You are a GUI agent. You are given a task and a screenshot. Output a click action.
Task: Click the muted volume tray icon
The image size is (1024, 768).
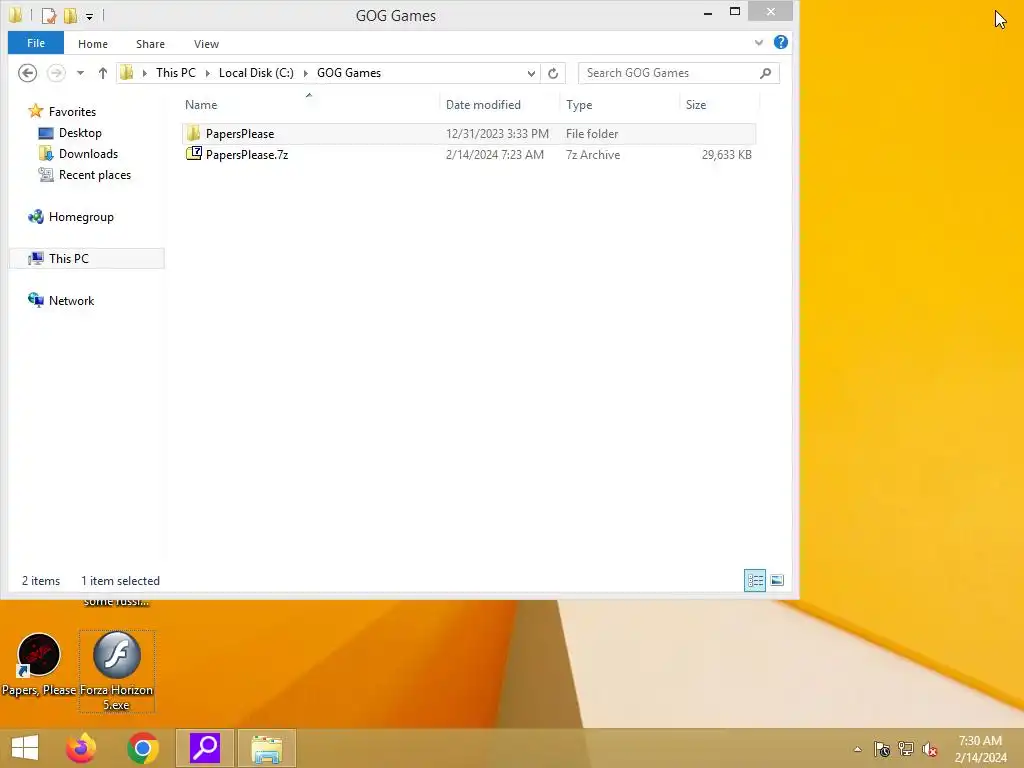(930, 749)
